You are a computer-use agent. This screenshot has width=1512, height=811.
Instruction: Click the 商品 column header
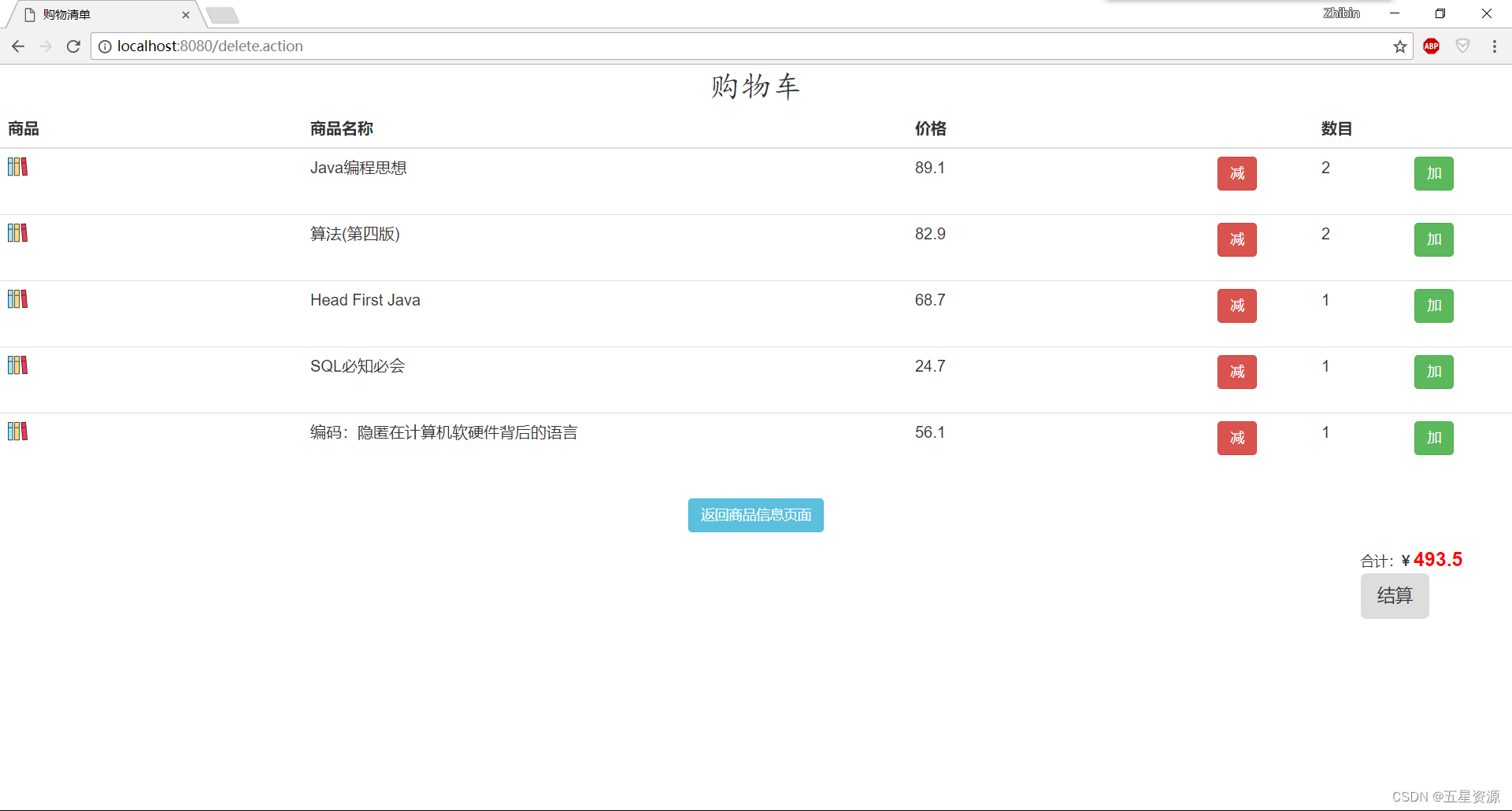(x=24, y=128)
